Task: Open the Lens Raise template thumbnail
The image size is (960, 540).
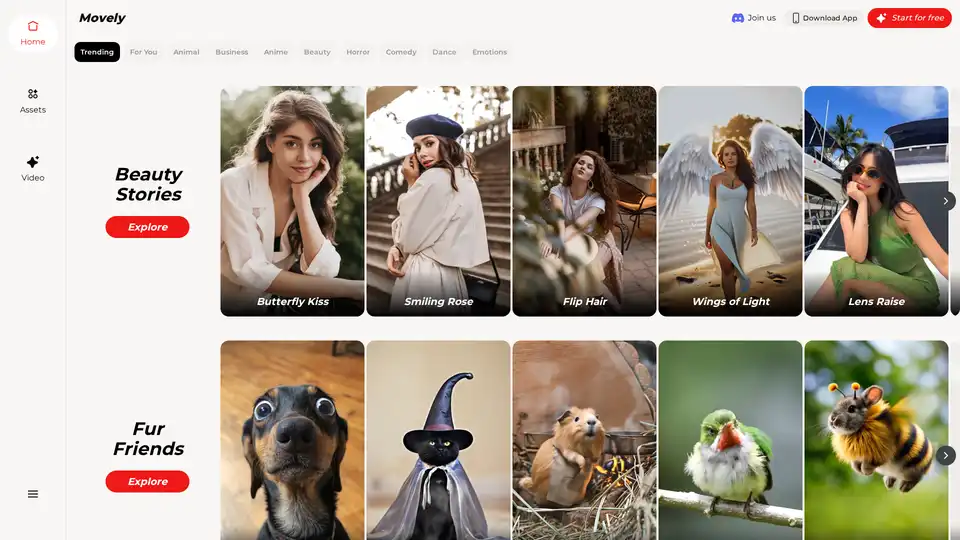Action: (876, 201)
